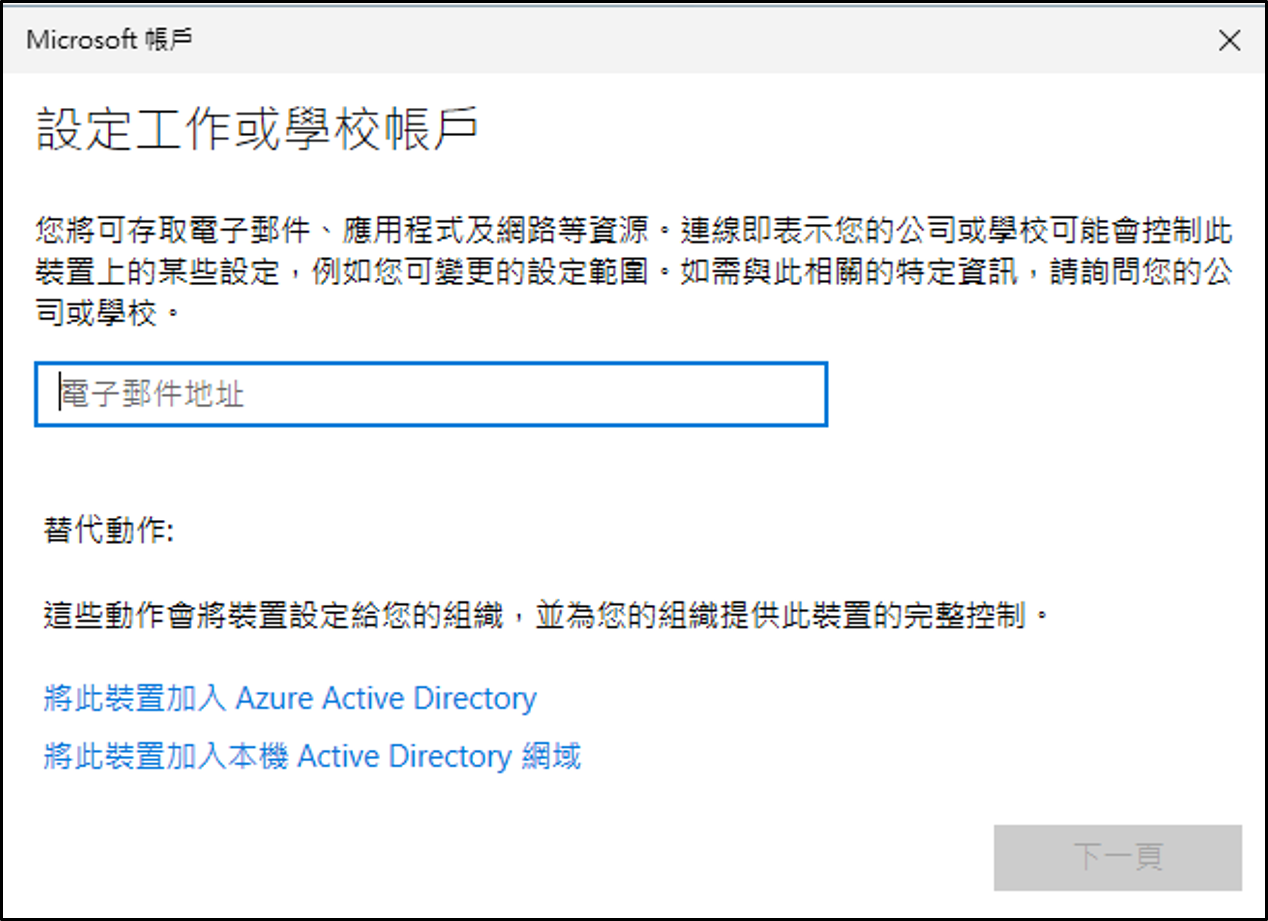Image resolution: width=1268 pixels, height=921 pixels.
Task: Focus the 電子郵件地址 email input field
Action: (x=431, y=394)
